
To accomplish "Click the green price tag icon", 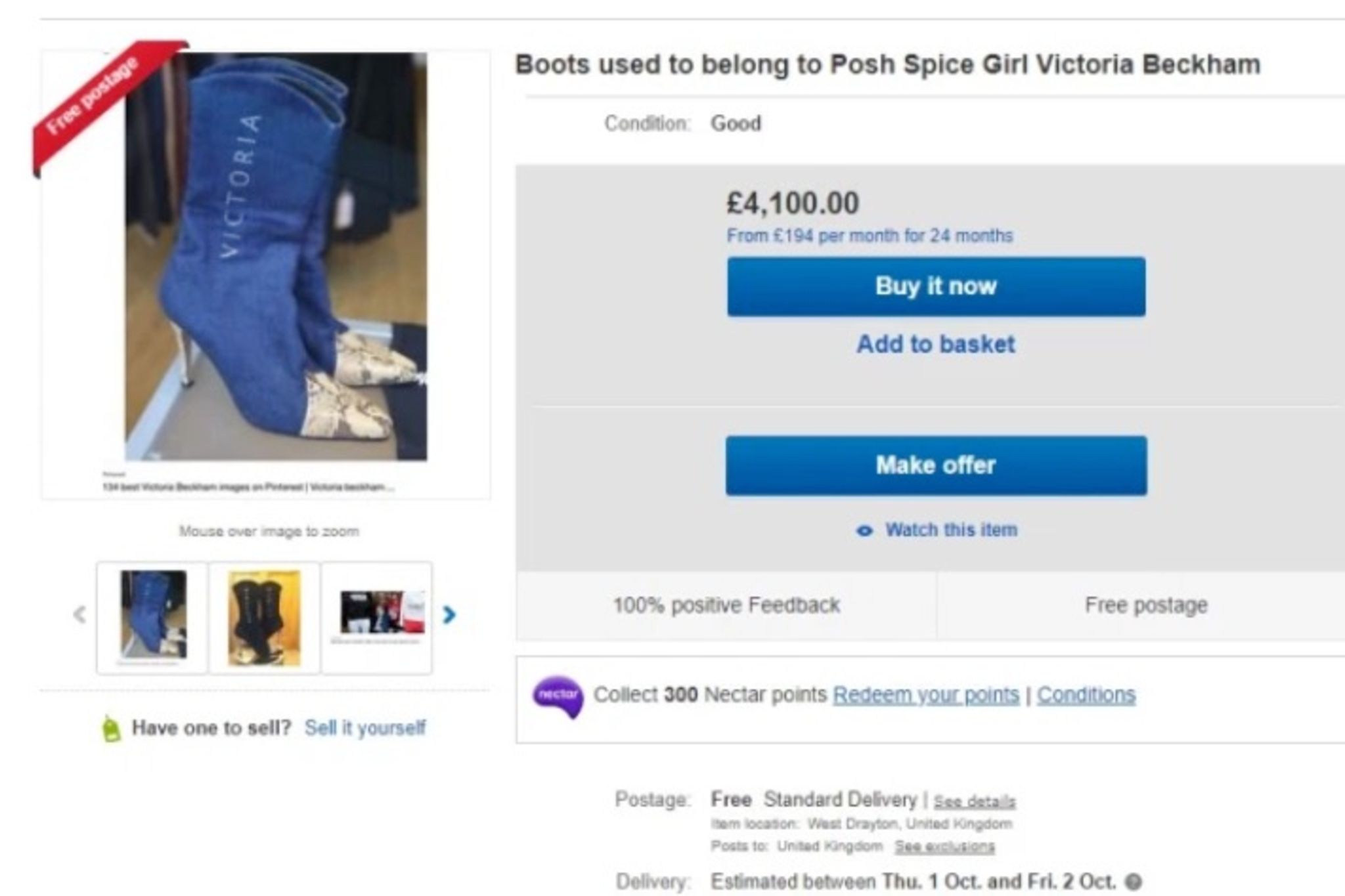I will coord(112,729).
